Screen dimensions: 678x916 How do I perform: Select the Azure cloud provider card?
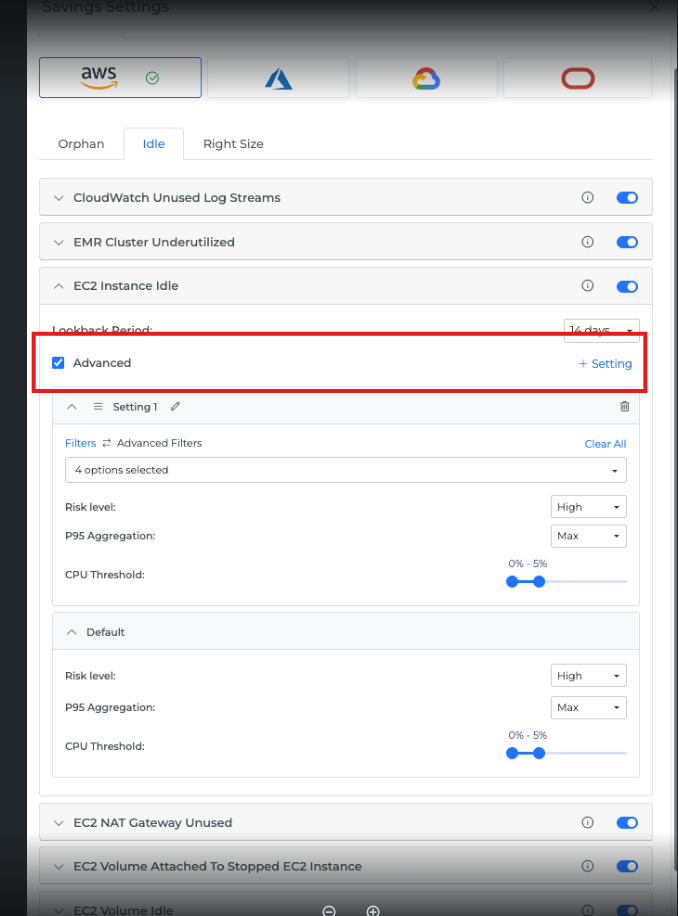tap(278, 77)
